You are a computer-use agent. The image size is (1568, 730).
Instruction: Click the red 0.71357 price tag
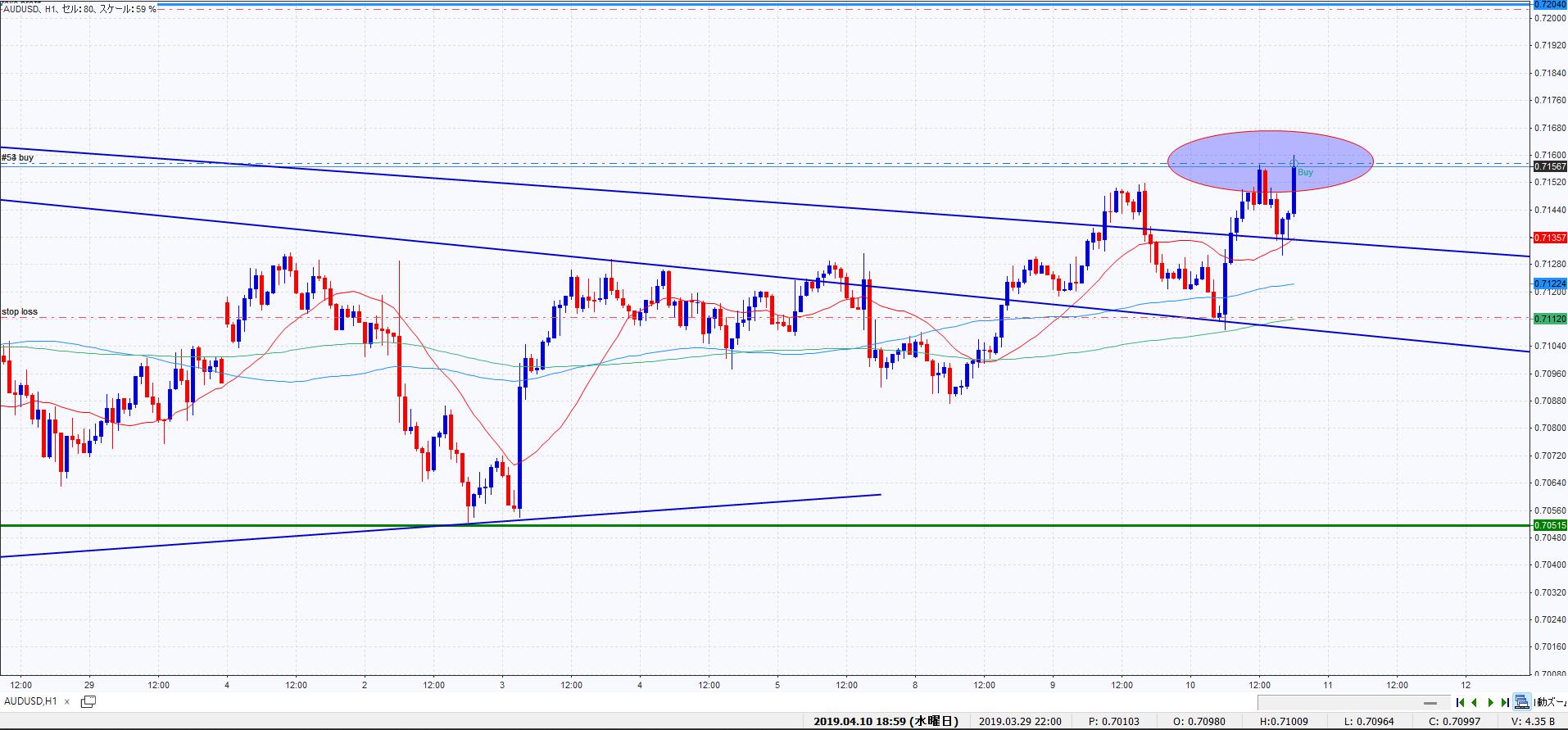tap(1549, 238)
